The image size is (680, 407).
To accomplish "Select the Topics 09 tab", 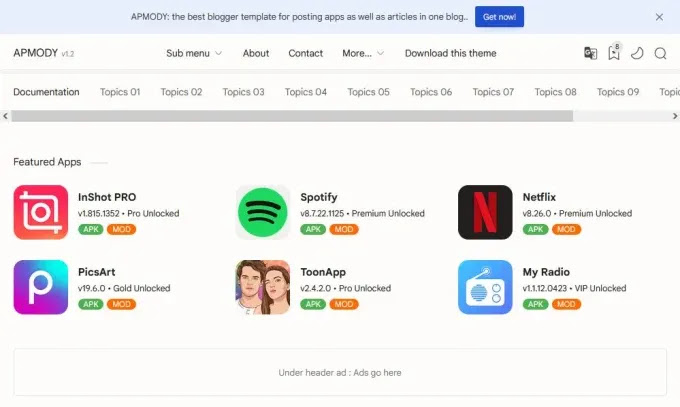I will click(x=618, y=92).
